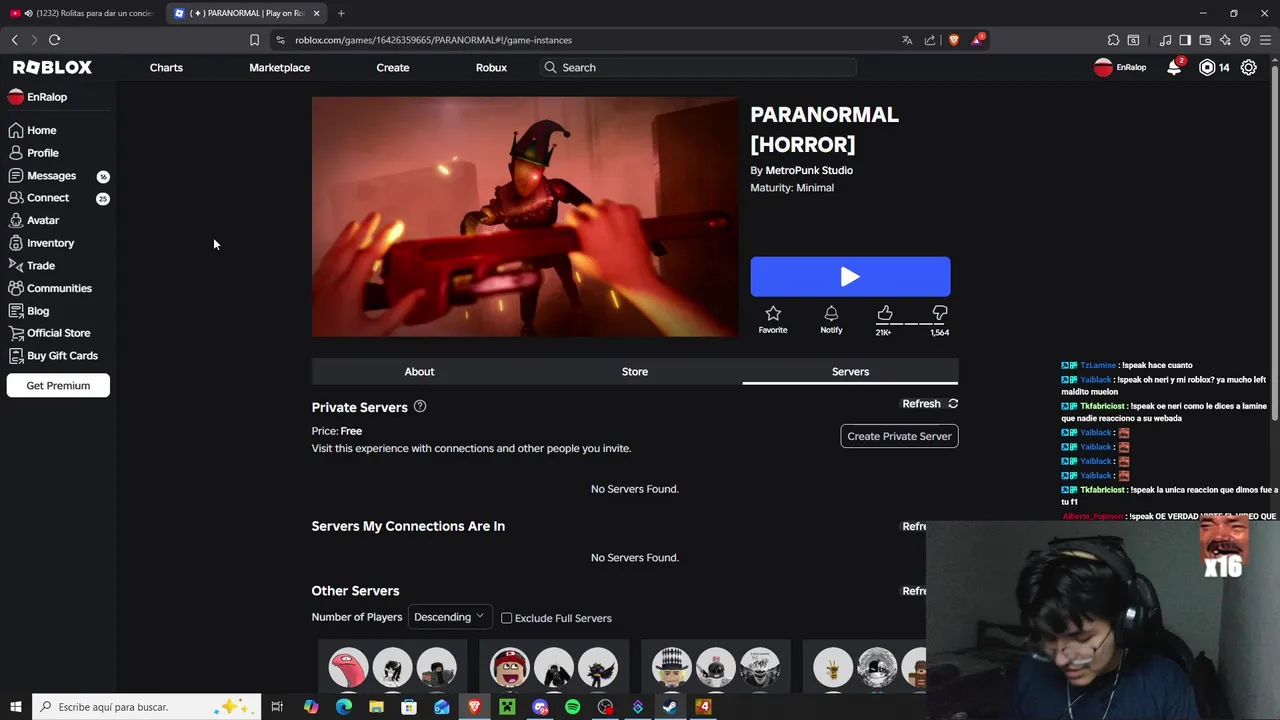Tick the Exclude Full Servers checkbox
This screenshot has width=1280, height=720.
[x=507, y=618]
